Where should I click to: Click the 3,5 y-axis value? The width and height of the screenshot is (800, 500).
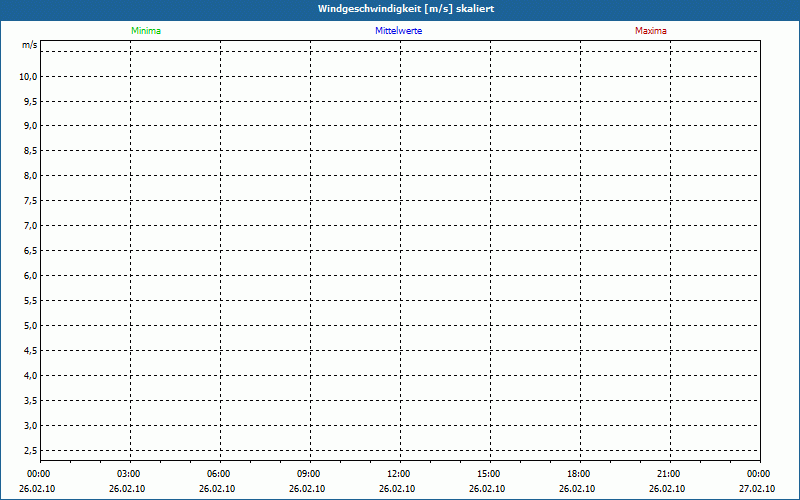pyautogui.click(x=31, y=401)
